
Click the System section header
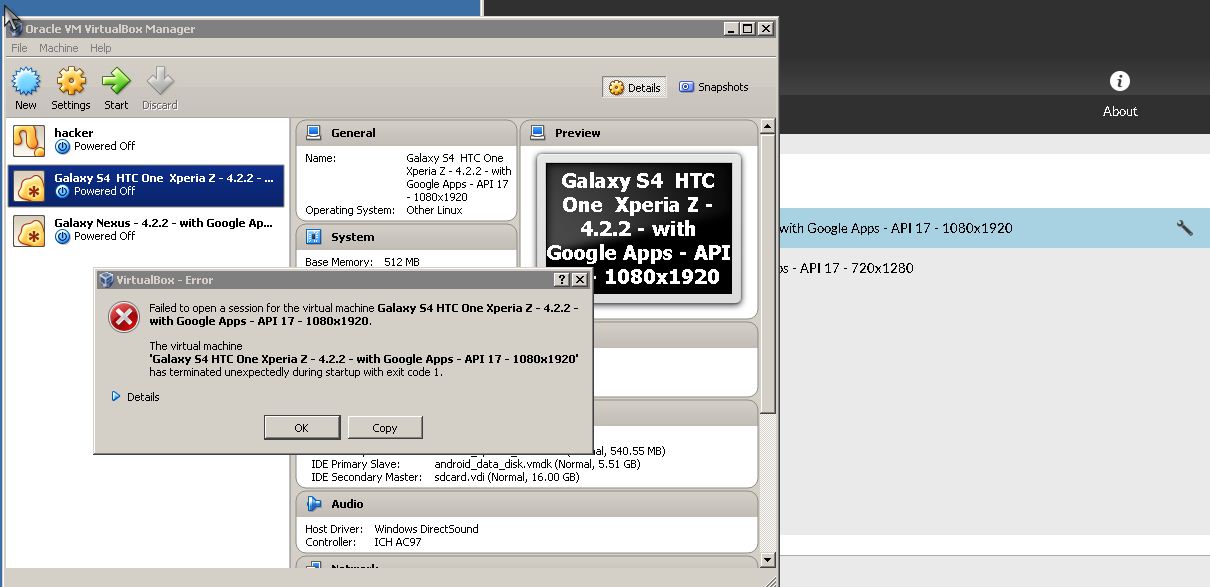click(x=406, y=237)
